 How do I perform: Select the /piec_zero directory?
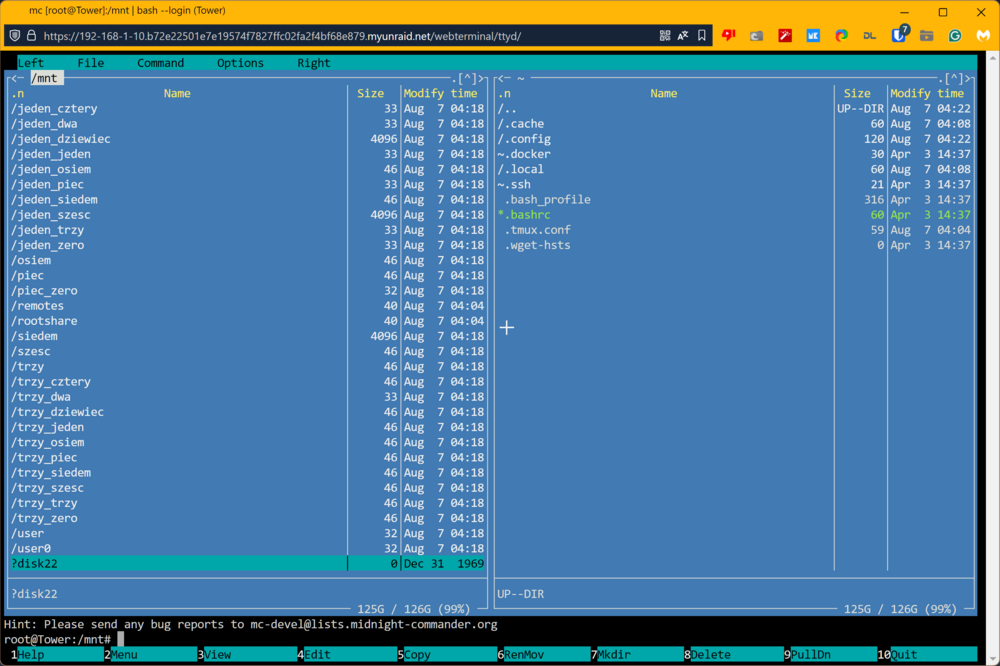247,290
